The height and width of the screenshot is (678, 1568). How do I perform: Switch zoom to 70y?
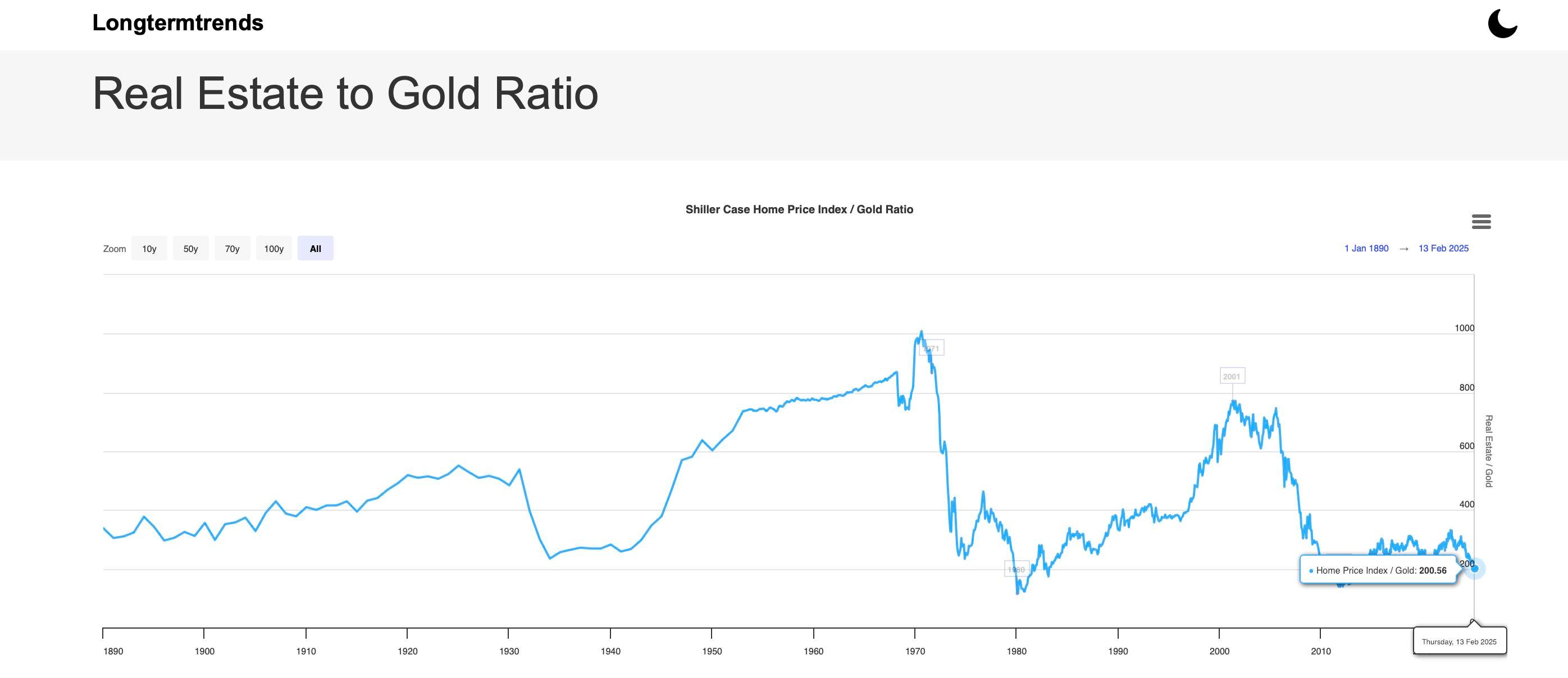232,249
